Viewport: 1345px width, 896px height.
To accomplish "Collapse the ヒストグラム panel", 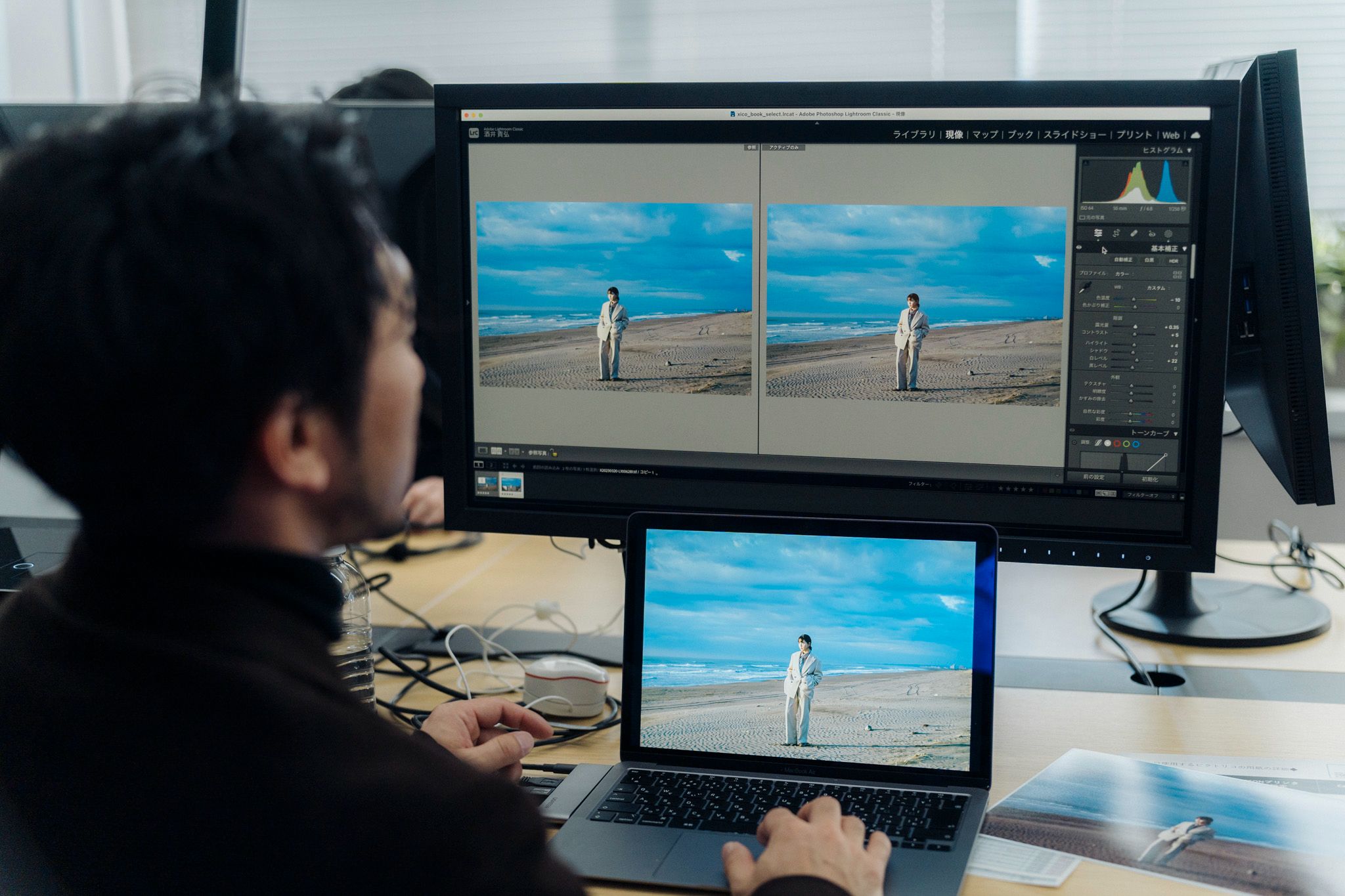I will (x=1189, y=150).
